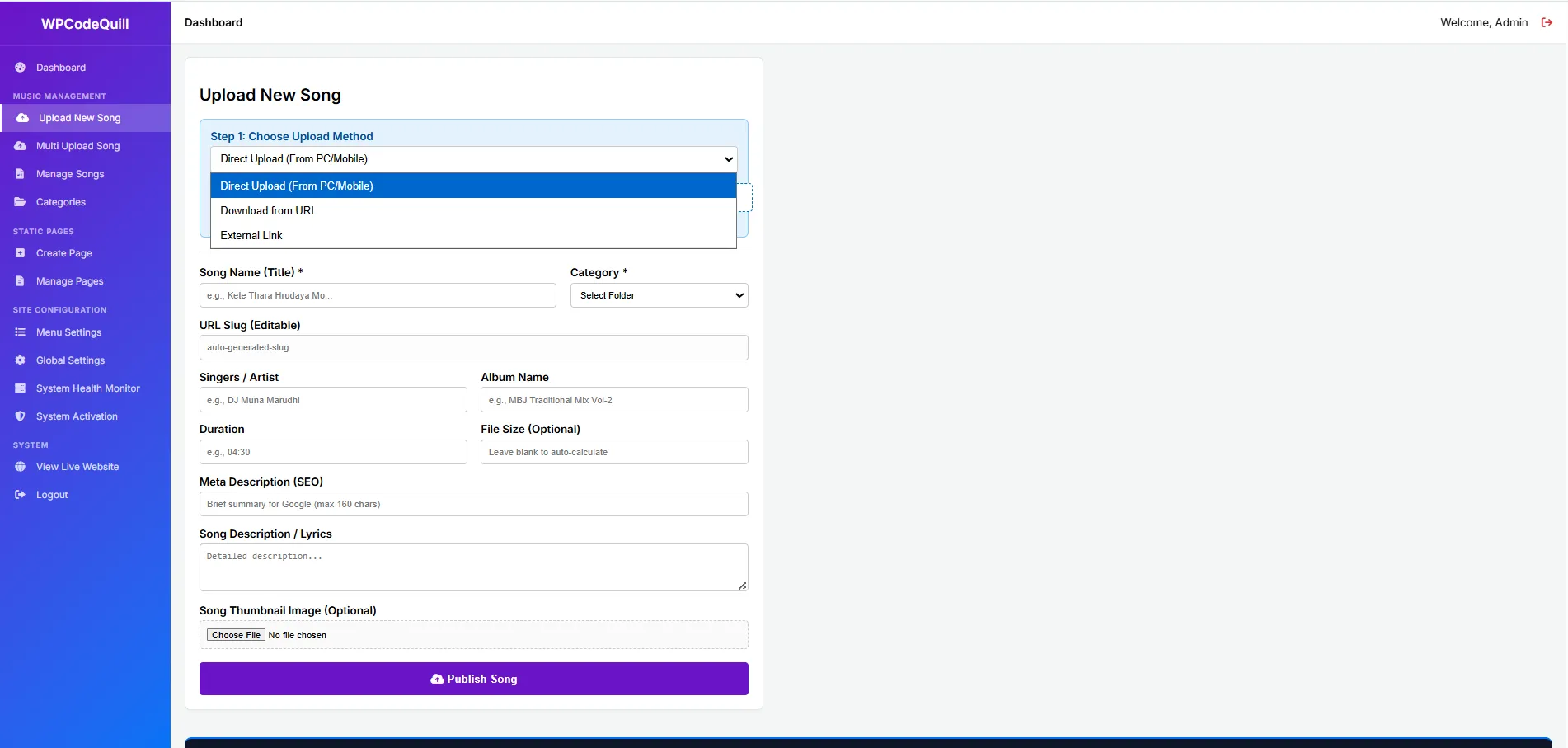Open Menu Settings in sidebar
Viewport: 1568px width, 748px height.
68,332
